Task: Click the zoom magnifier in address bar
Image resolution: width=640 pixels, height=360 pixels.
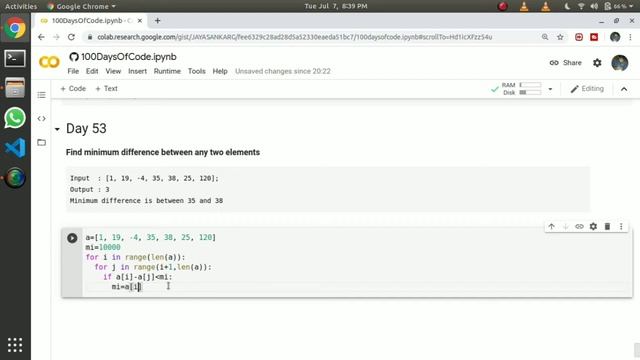Action: [x=545, y=37]
